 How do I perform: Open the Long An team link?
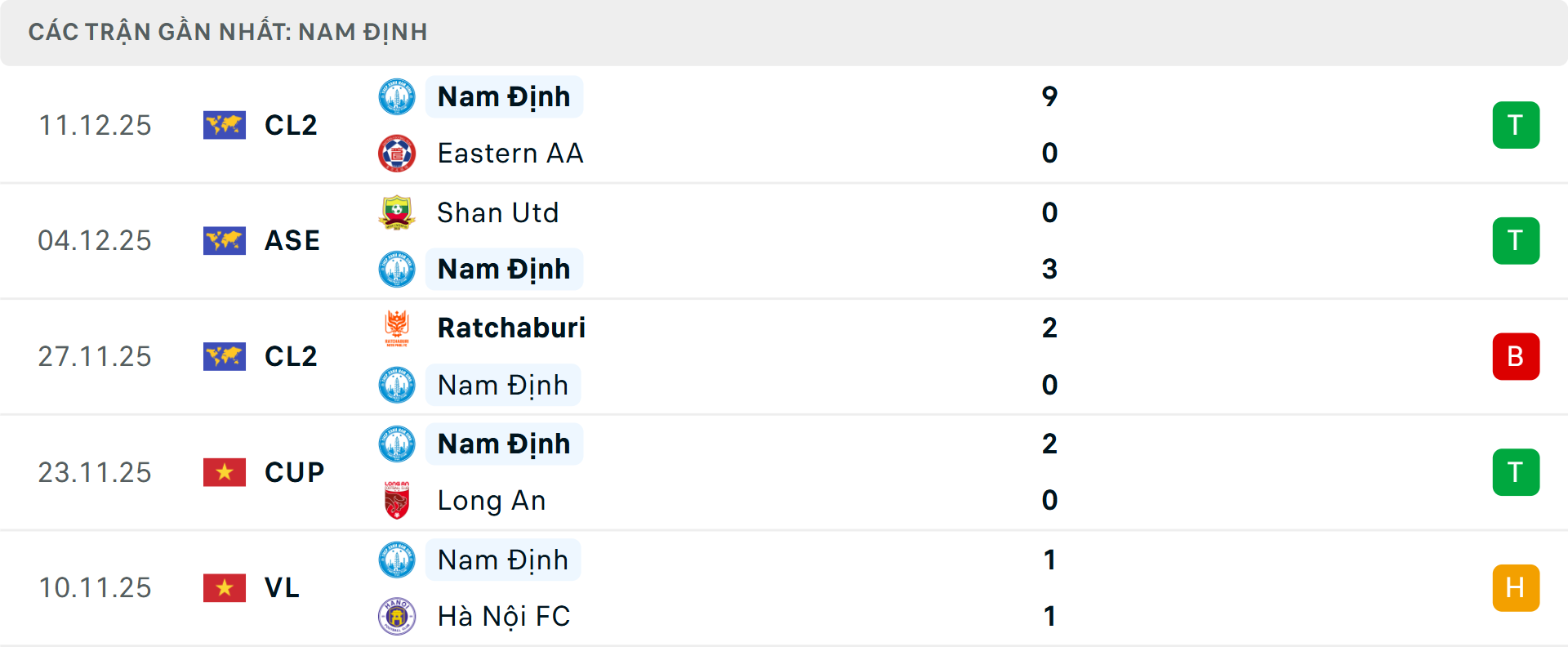pos(492,500)
